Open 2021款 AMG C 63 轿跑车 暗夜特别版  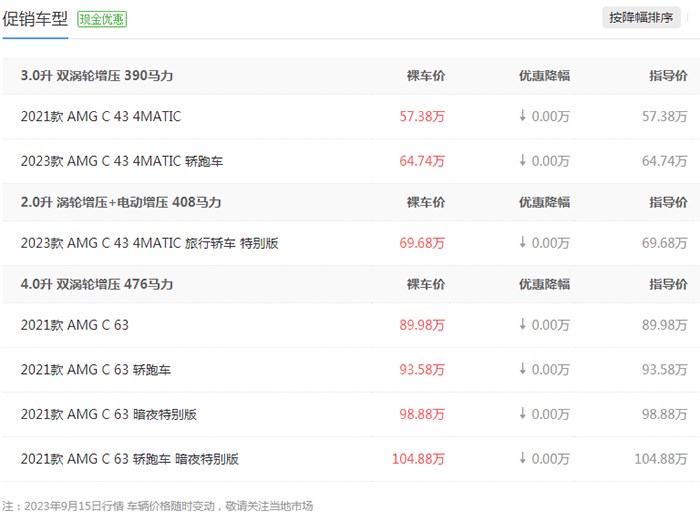129,459
